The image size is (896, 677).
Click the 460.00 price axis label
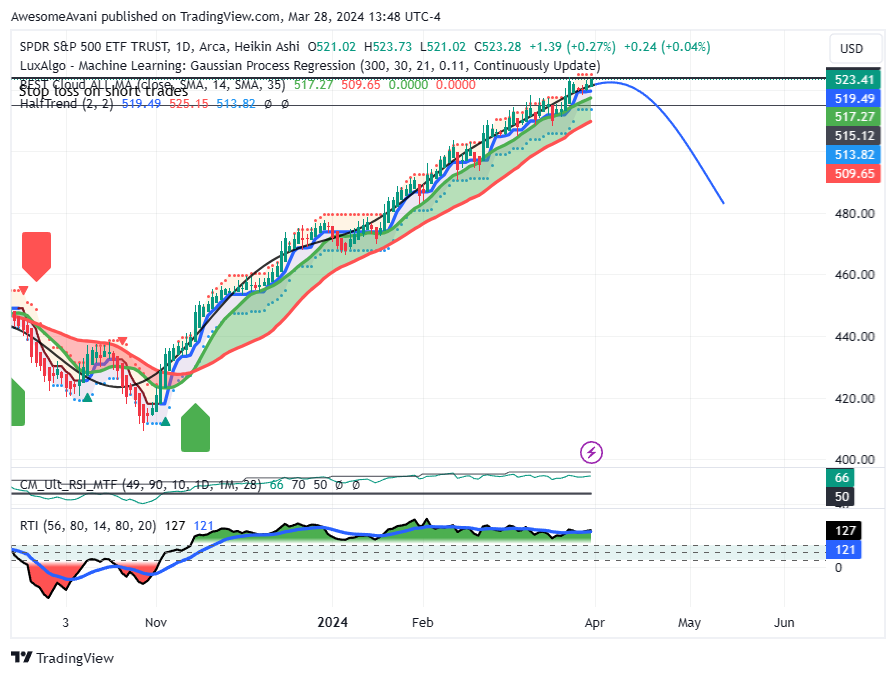[854, 275]
